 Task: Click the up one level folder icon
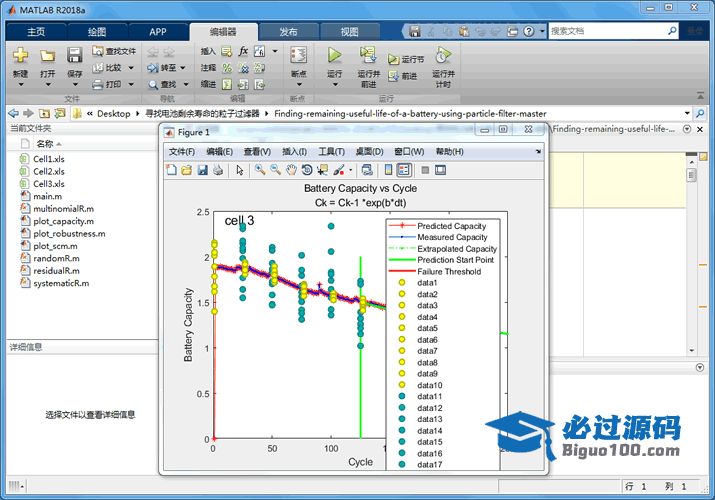[44, 113]
